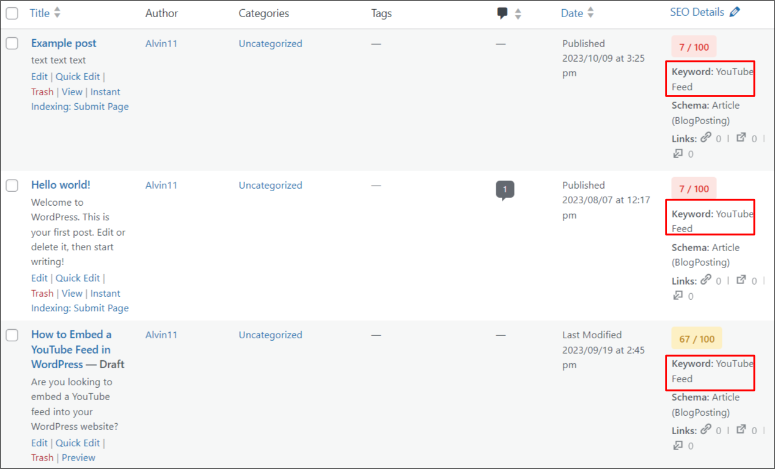Click incoming links icon in Example post row

[x=678, y=153]
